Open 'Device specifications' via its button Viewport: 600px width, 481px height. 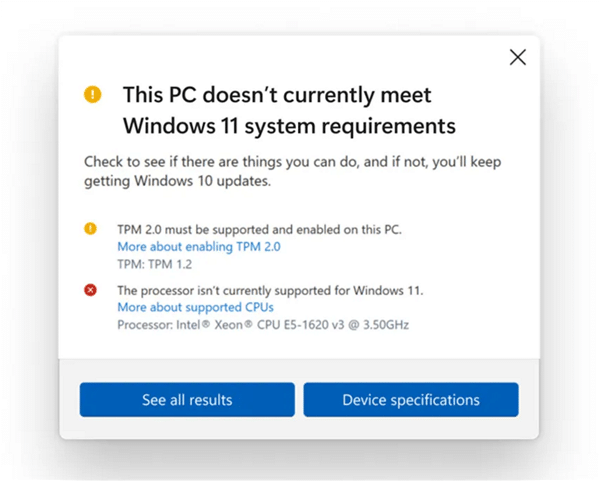point(411,400)
